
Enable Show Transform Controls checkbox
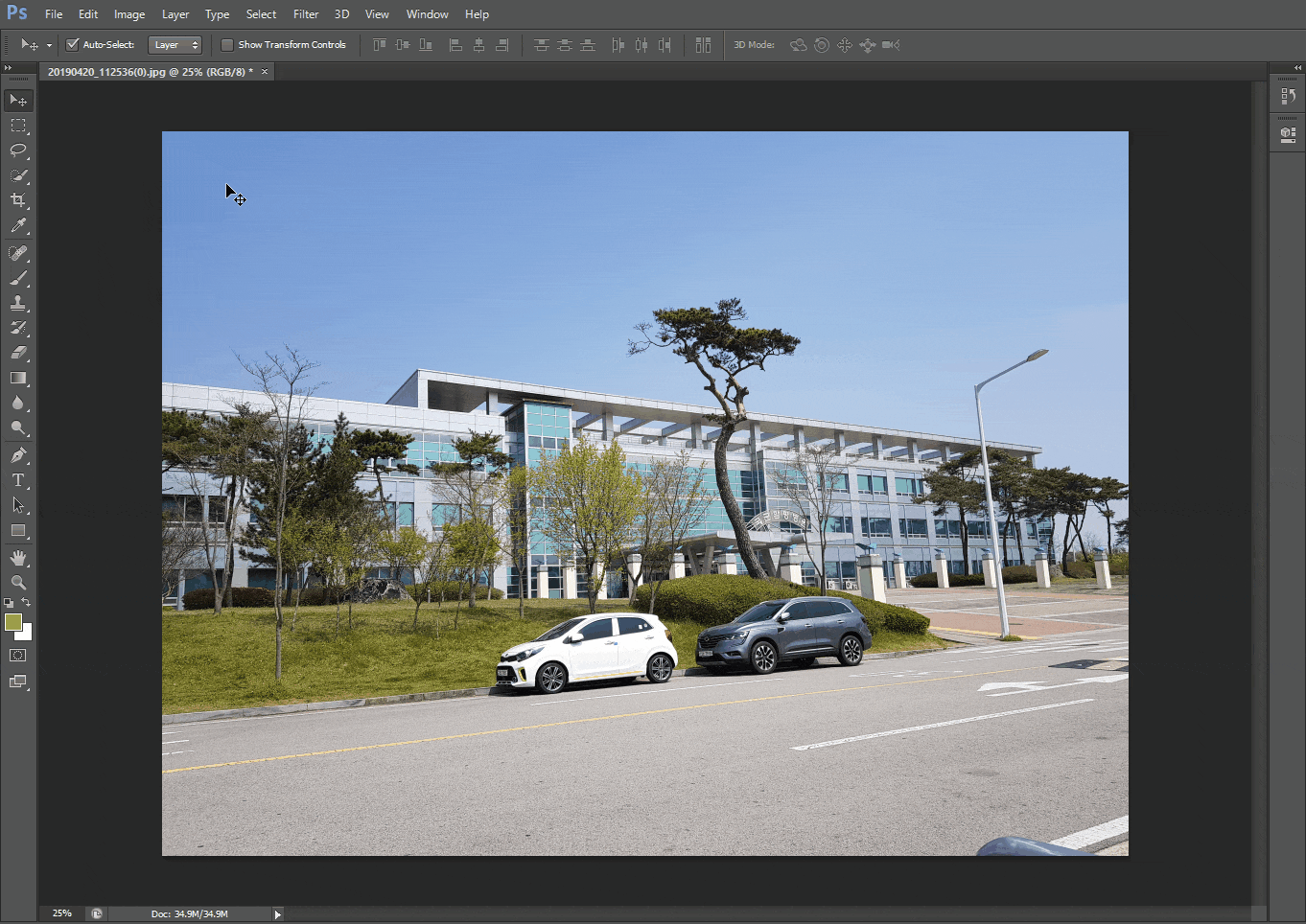[227, 45]
